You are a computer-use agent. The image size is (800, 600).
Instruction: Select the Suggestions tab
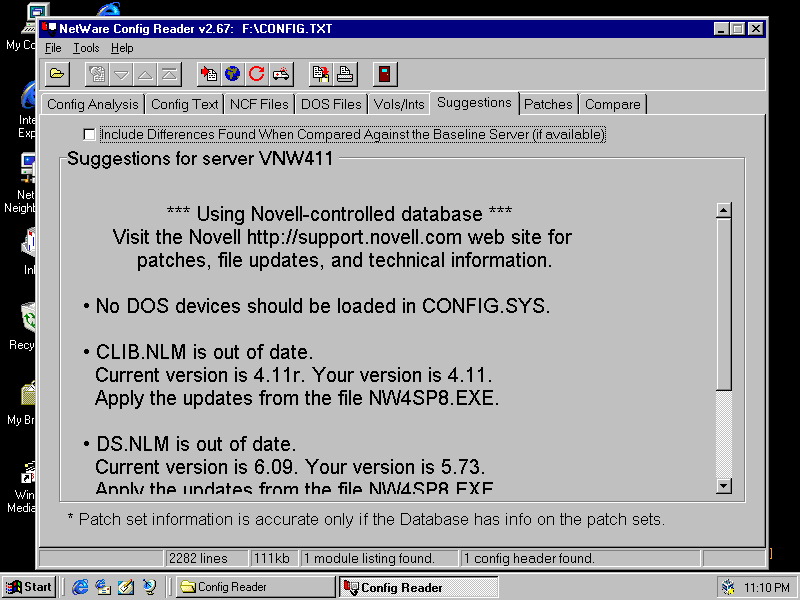click(474, 103)
